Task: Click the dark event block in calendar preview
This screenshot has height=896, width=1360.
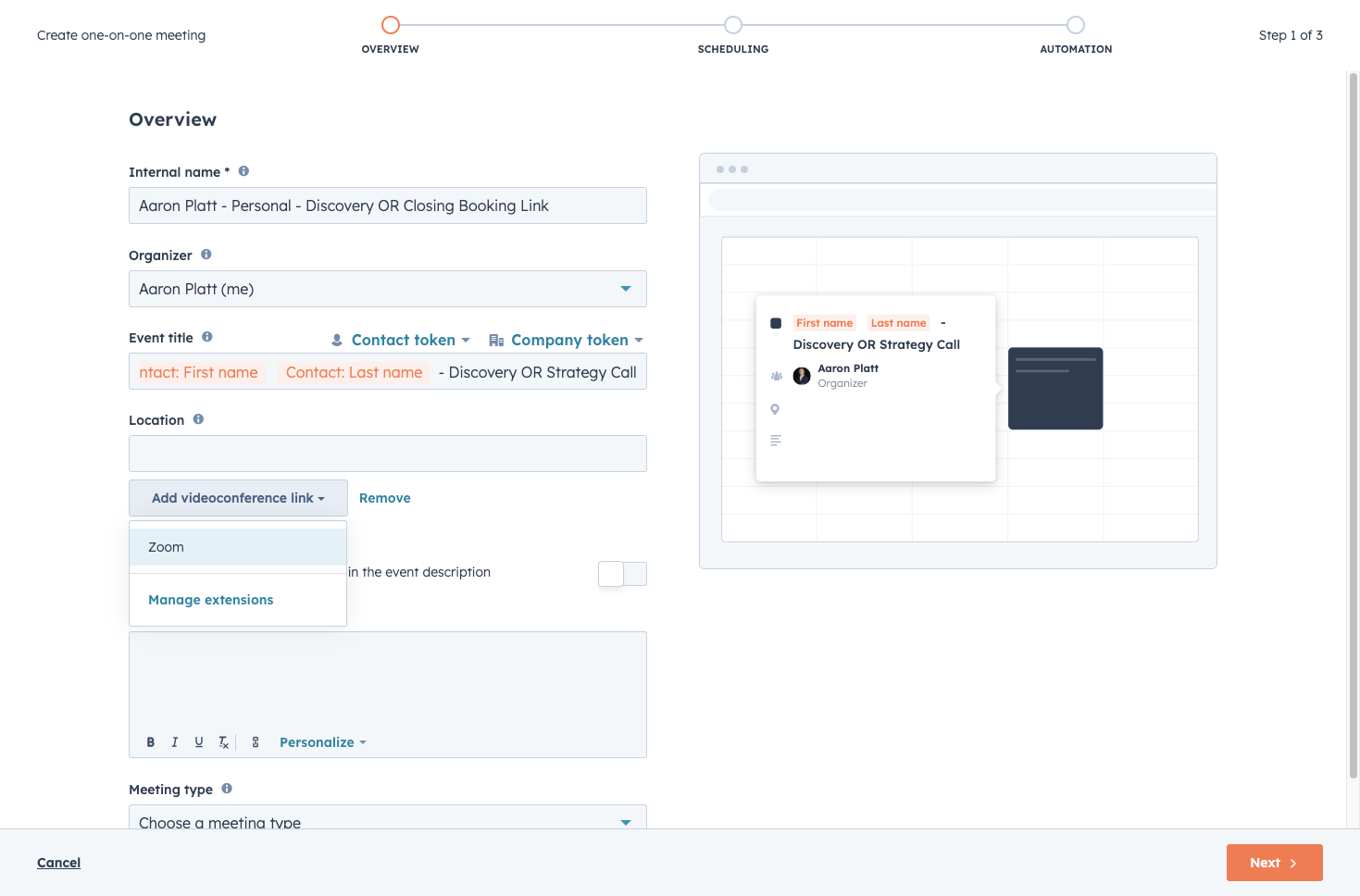Action: tap(1055, 389)
